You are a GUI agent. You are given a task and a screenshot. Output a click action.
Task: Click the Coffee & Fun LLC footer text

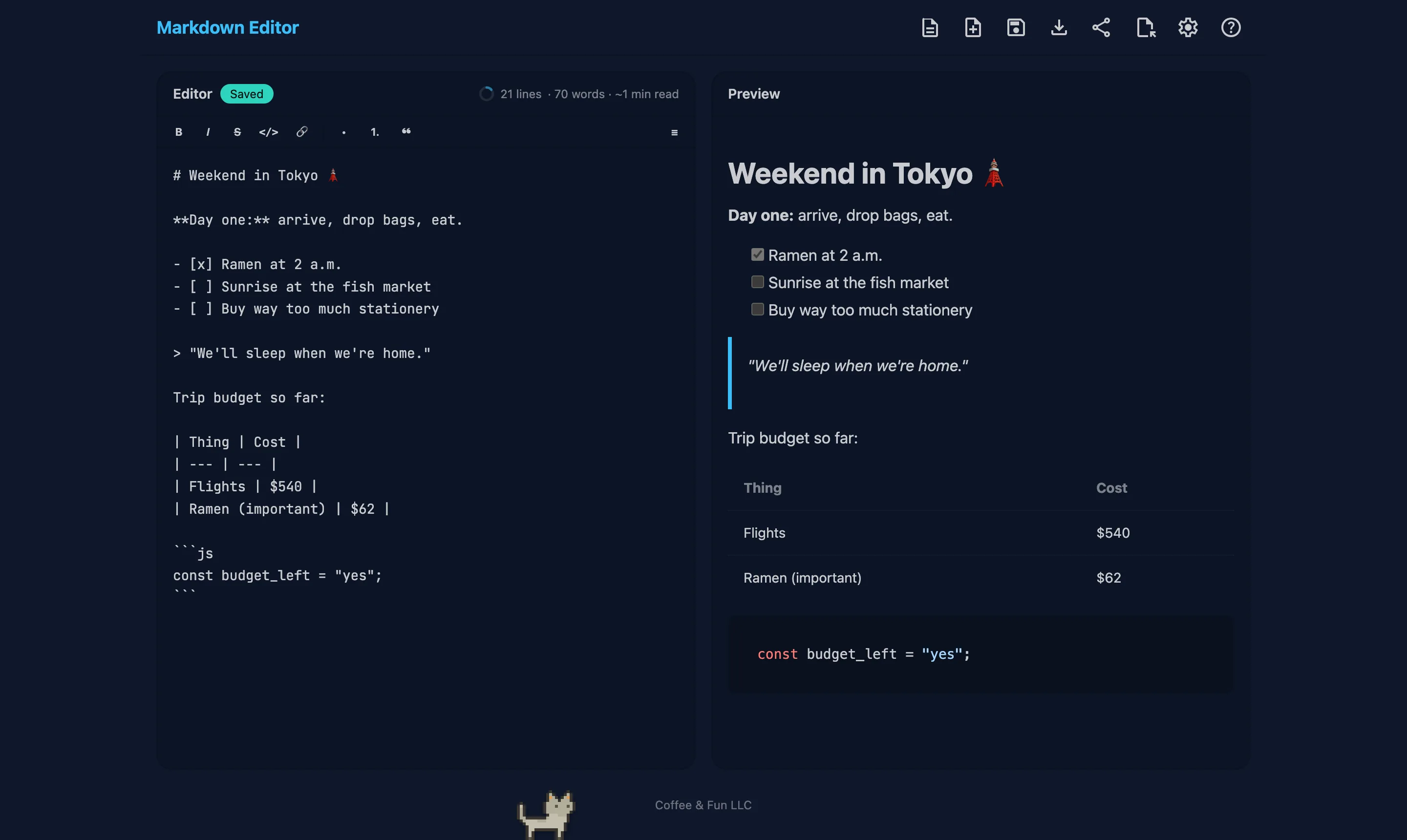703,805
